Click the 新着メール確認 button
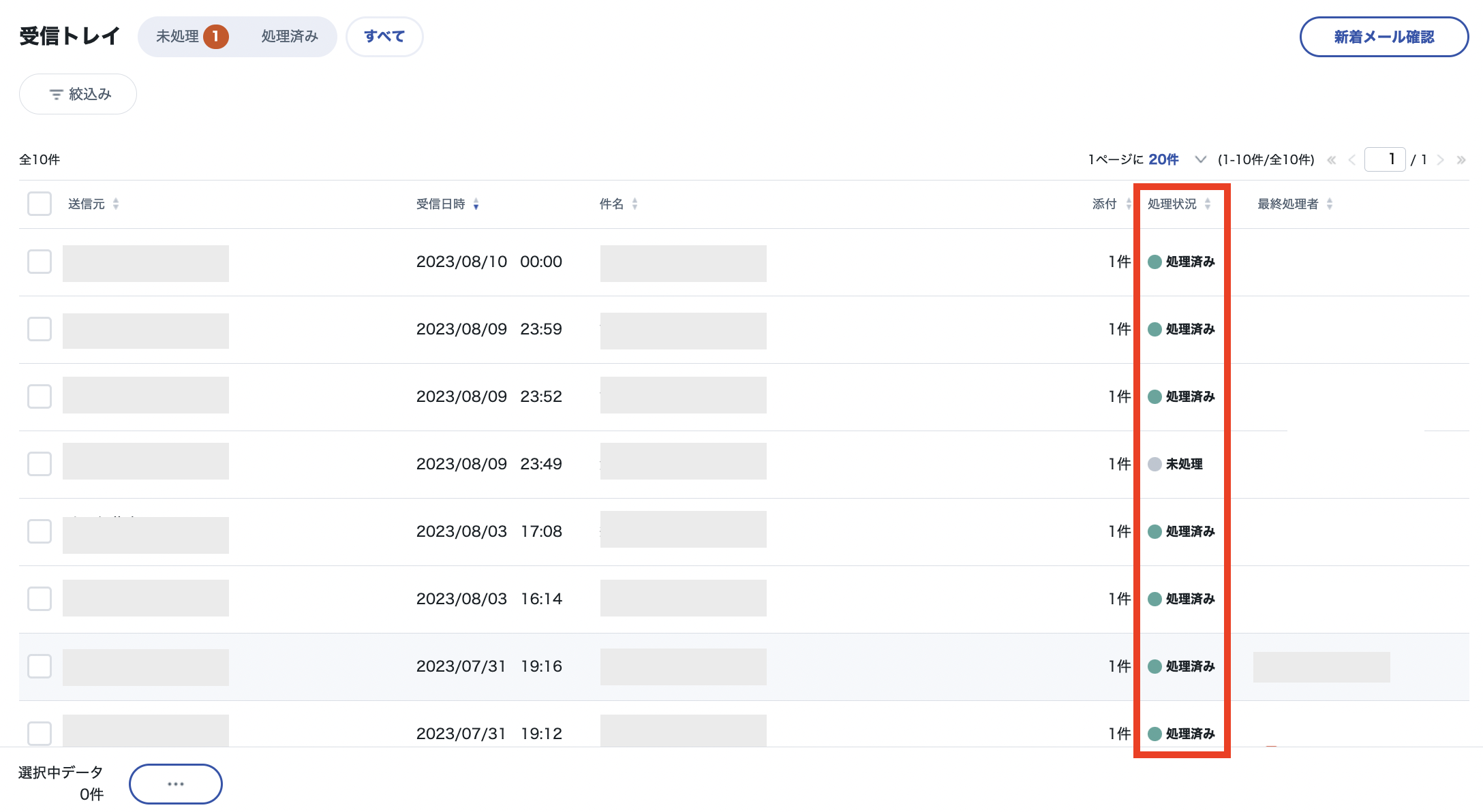Viewport: 1483px width, 812px height. point(1383,37)
